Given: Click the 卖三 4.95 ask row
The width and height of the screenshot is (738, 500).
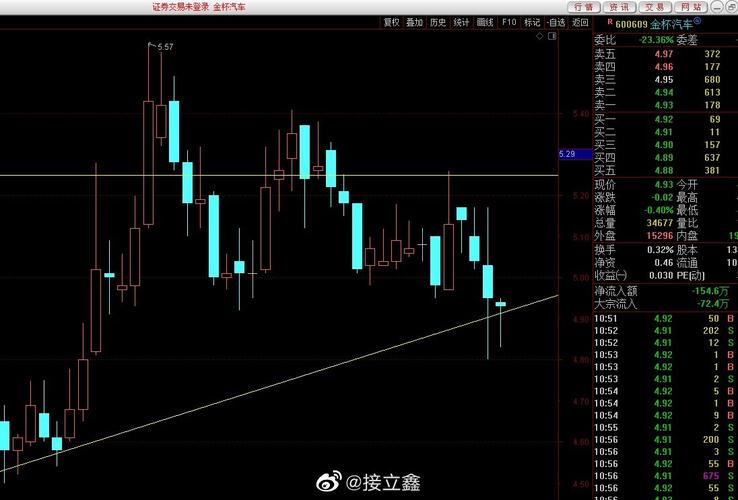Looking at the screenshot, I should coord(664,80).
